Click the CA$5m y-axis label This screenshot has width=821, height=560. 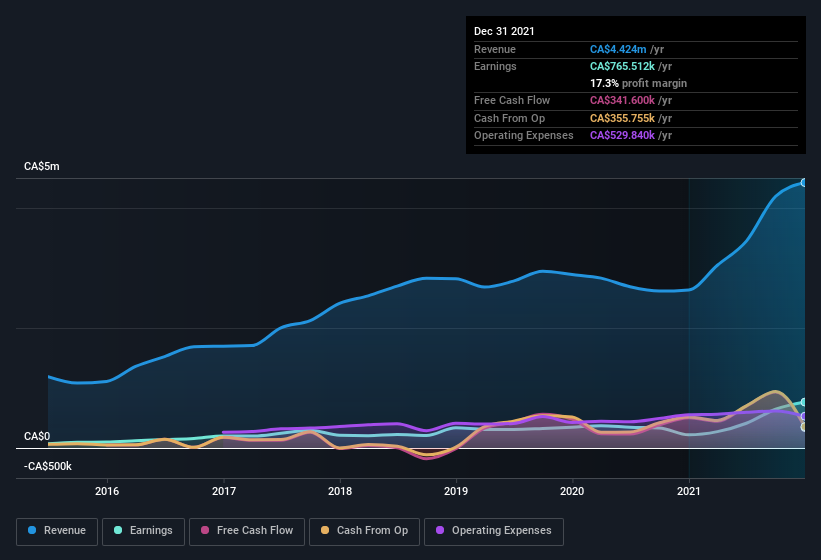42,166
